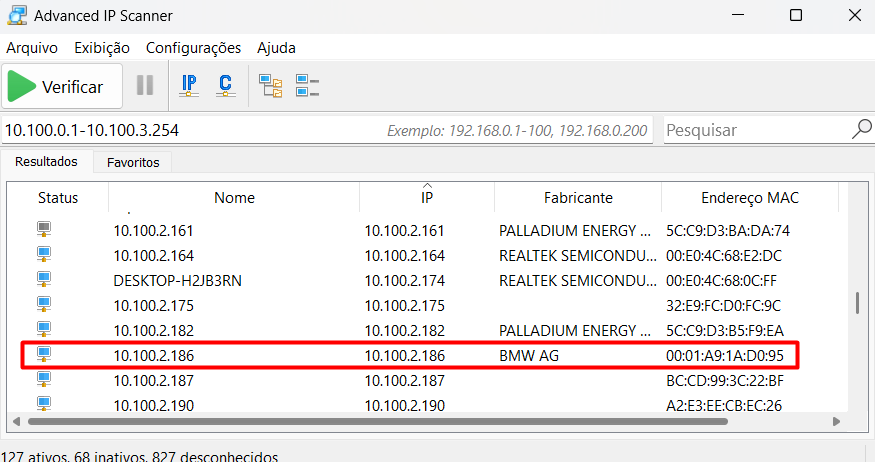Click the DESKTOP-H2JB3RN computer status icon

(44, 279)
